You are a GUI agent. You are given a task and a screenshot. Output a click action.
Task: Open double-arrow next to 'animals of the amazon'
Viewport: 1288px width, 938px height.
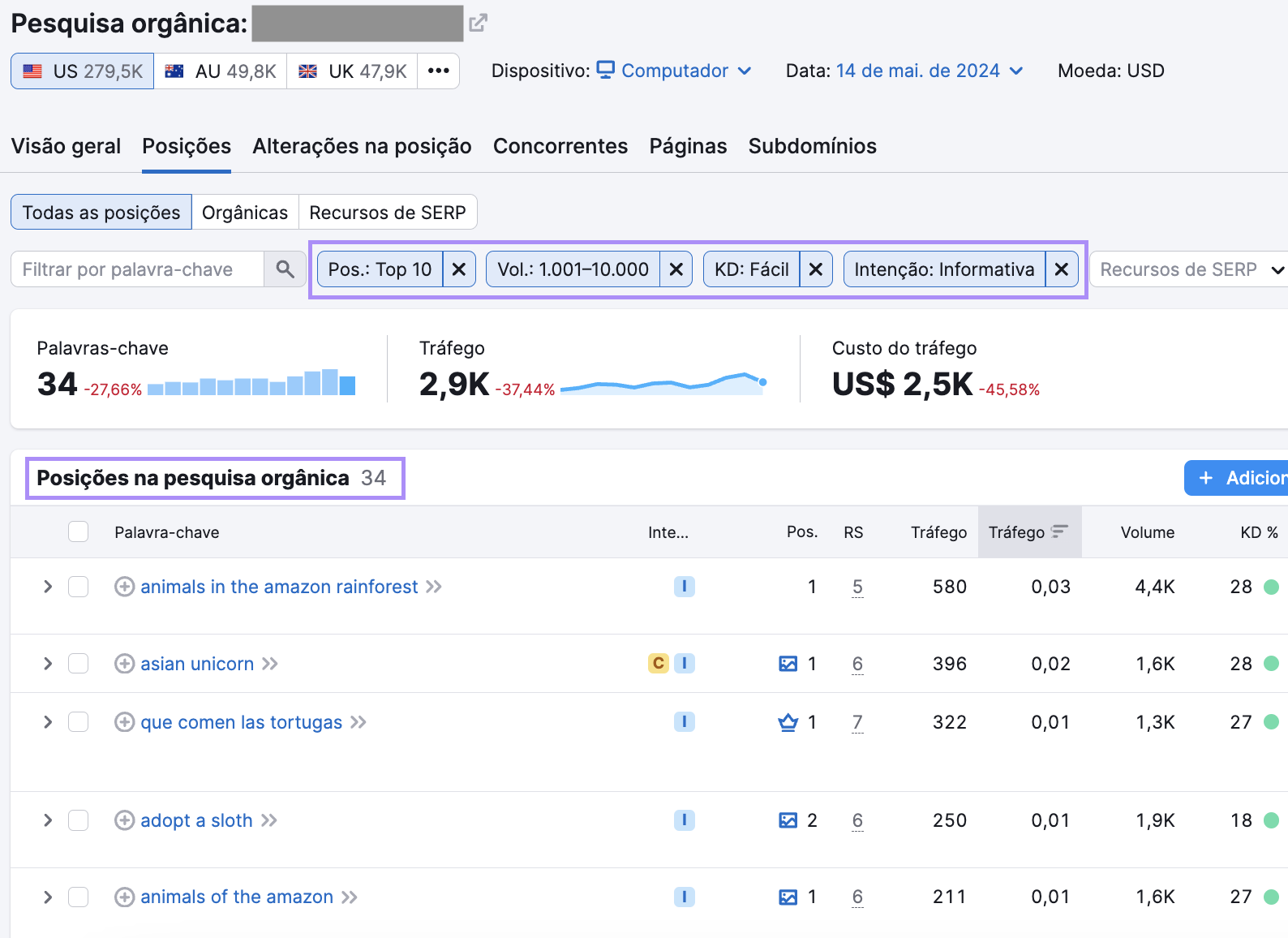(x=350, y=897)
